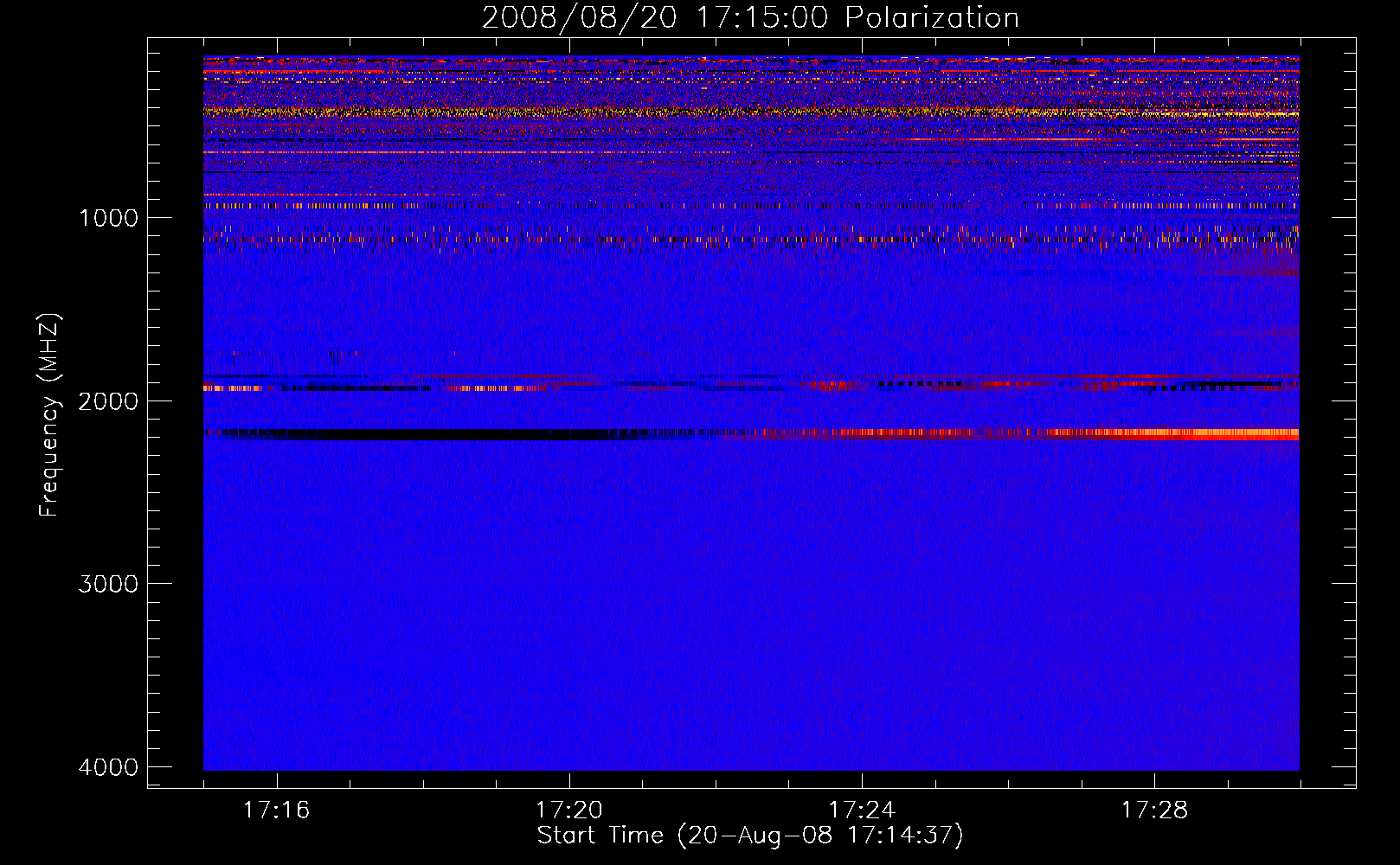
Task: Click the '3000' frequency tick label
Action: tap(108, 584)
